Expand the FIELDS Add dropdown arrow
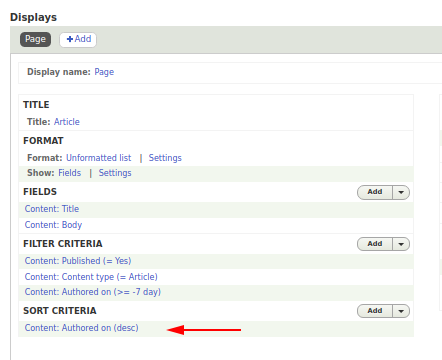 (x=401, y=192)
